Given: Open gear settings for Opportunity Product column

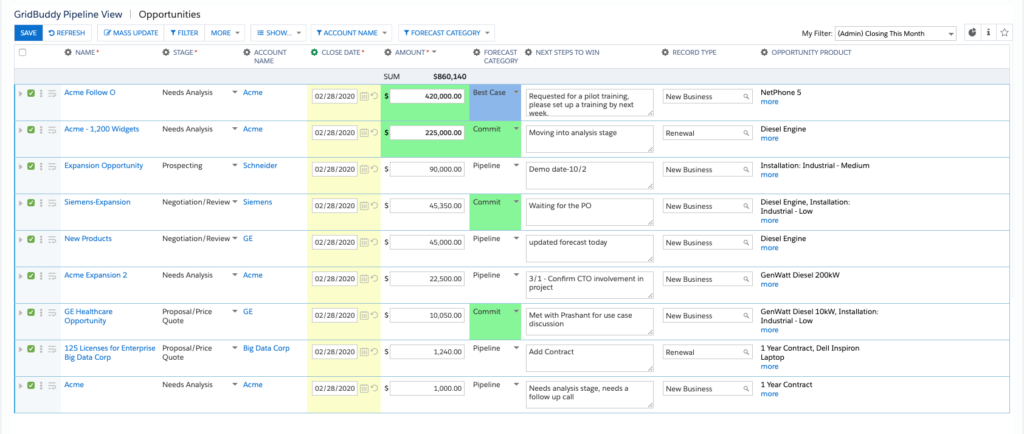Looking at the screenshot, I should tap(765, 53).
